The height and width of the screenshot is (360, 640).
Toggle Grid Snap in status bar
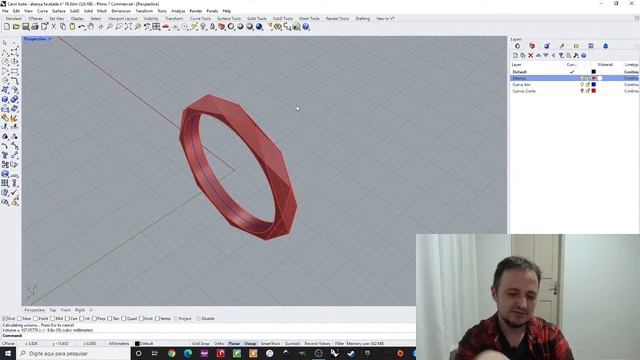click(x=200, y=344)
